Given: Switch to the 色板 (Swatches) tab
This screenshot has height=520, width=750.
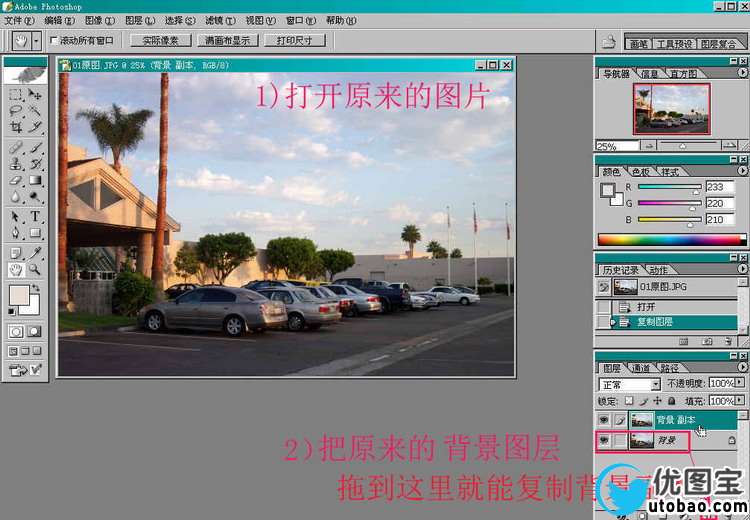Looking at the screenshot, I should point(640,171).
